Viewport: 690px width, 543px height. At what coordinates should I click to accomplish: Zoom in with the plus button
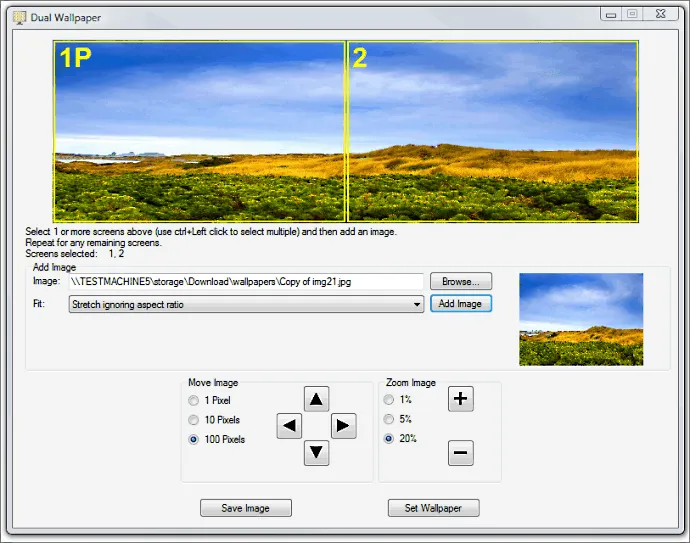click(460, 399)
